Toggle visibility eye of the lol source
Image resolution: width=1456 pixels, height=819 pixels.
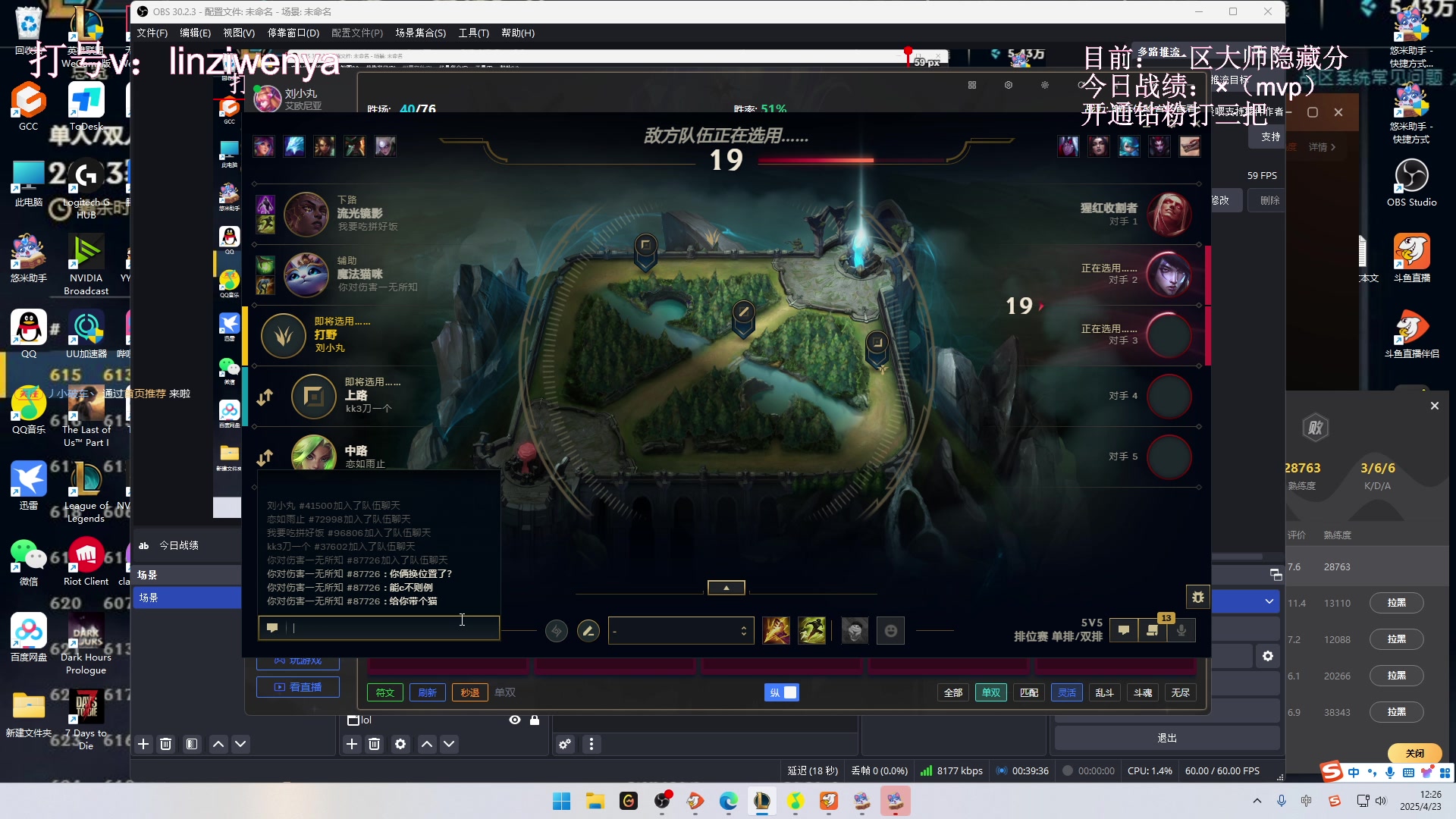(x=515, y=720)
